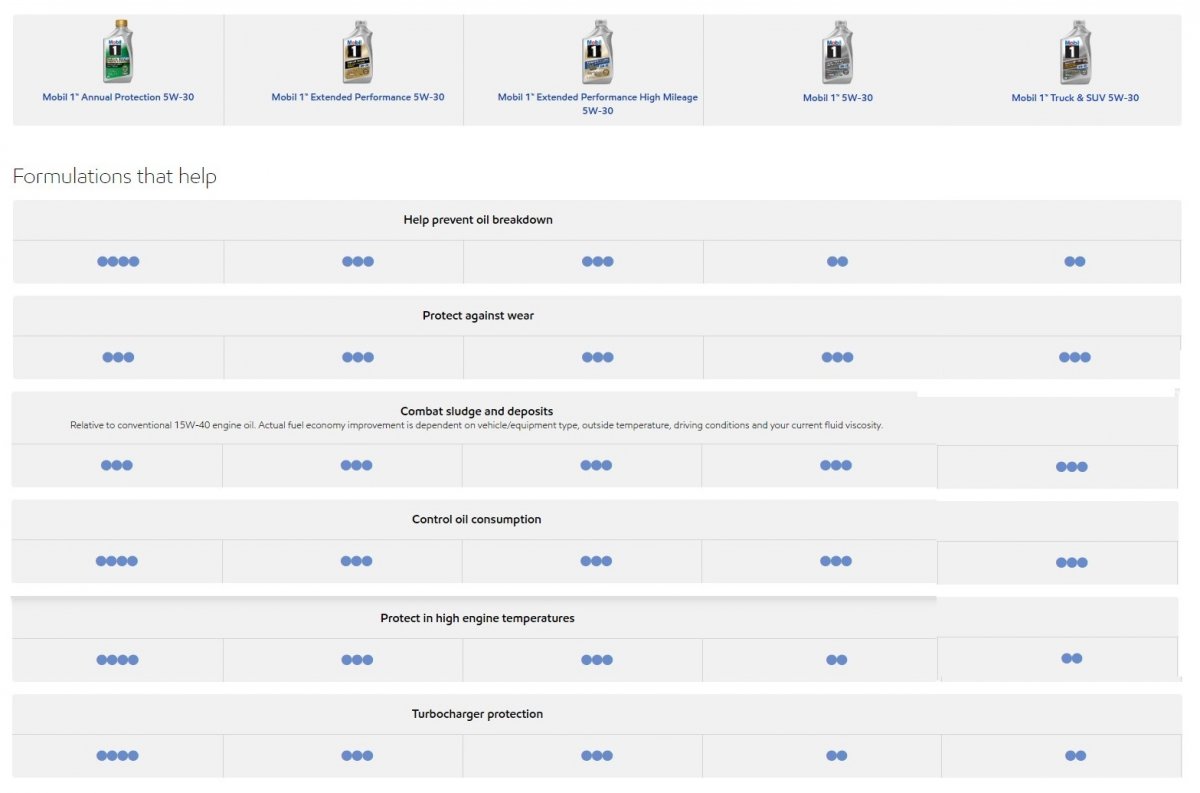The height and width of the screenshot is (793, 1200).
Task: Select the 'Combat sludge and deposits' heading
Action: [476, 411]
